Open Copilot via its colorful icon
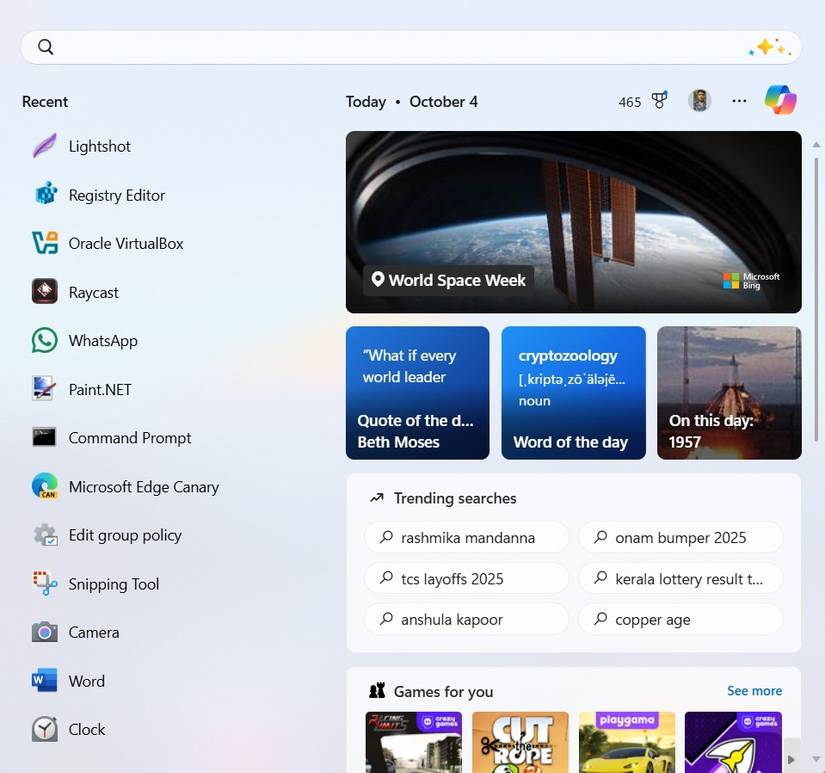The image size is (825, 773). click(x=781, y=100)
